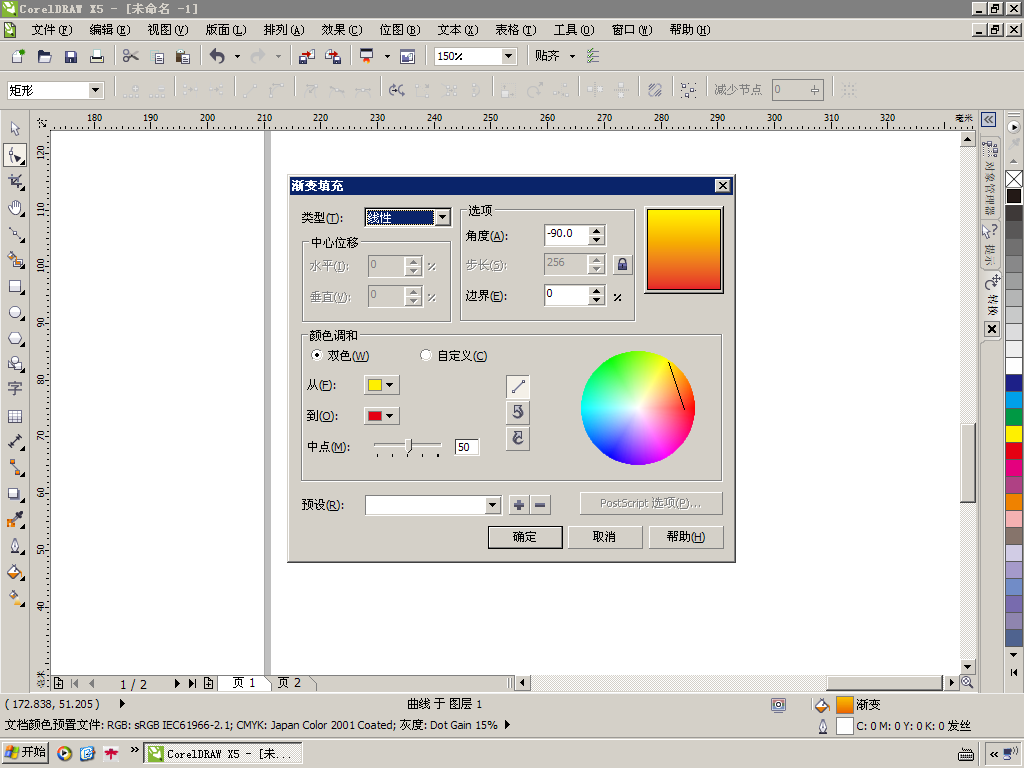Add preset with the plus button

[x=519, y=505]
